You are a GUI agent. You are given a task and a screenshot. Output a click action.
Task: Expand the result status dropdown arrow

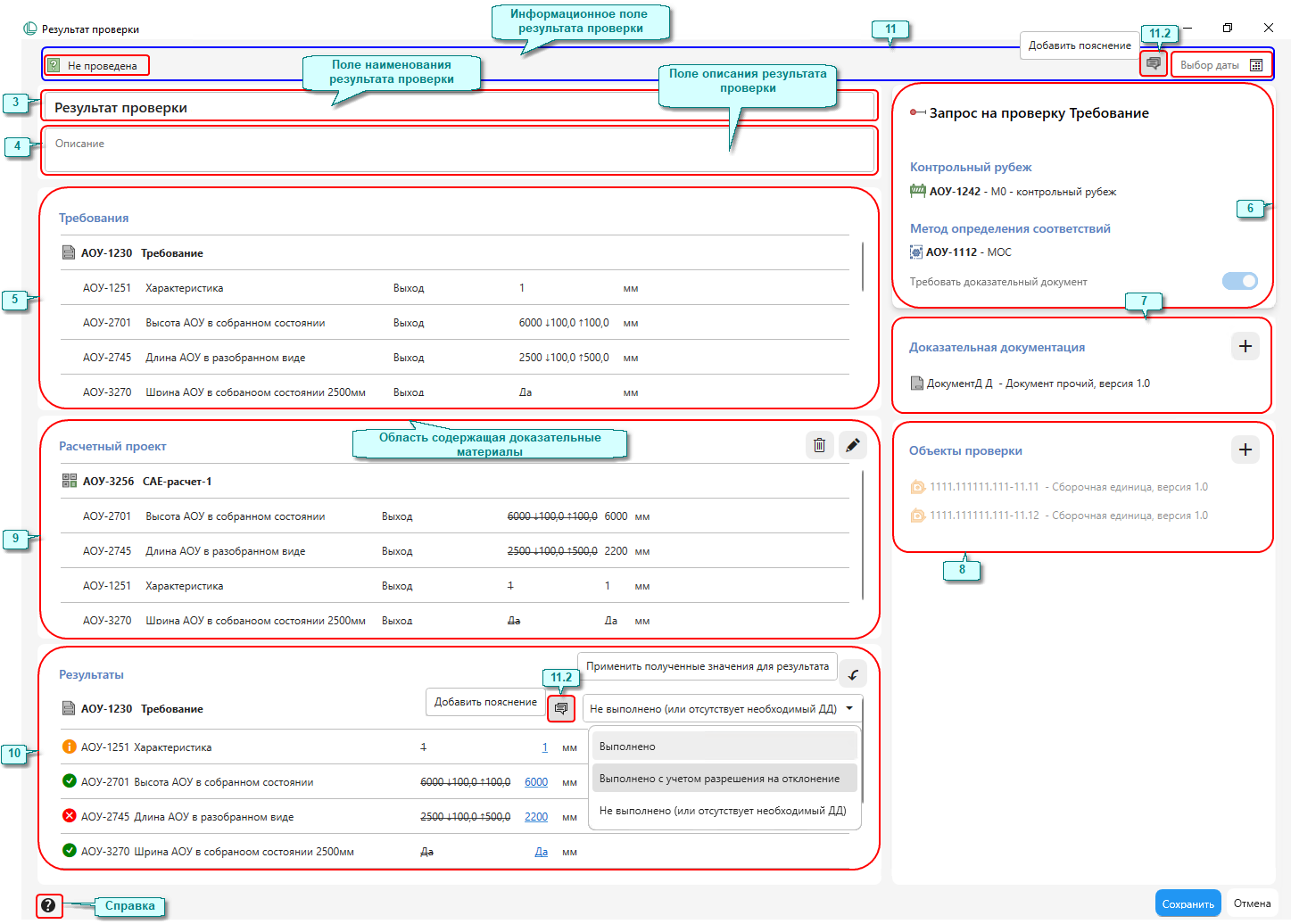[x=849, y=708]
